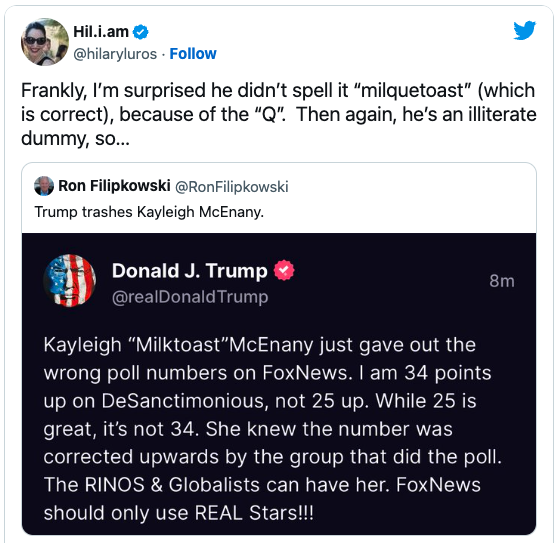Click the flag-painted Donald J. Trump avatar
Viewport: 560px width, 543px height.
point(70,280)
